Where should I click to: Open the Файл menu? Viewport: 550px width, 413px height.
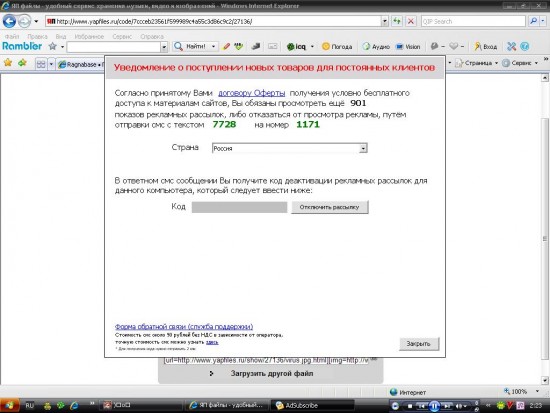pos(12,36)
